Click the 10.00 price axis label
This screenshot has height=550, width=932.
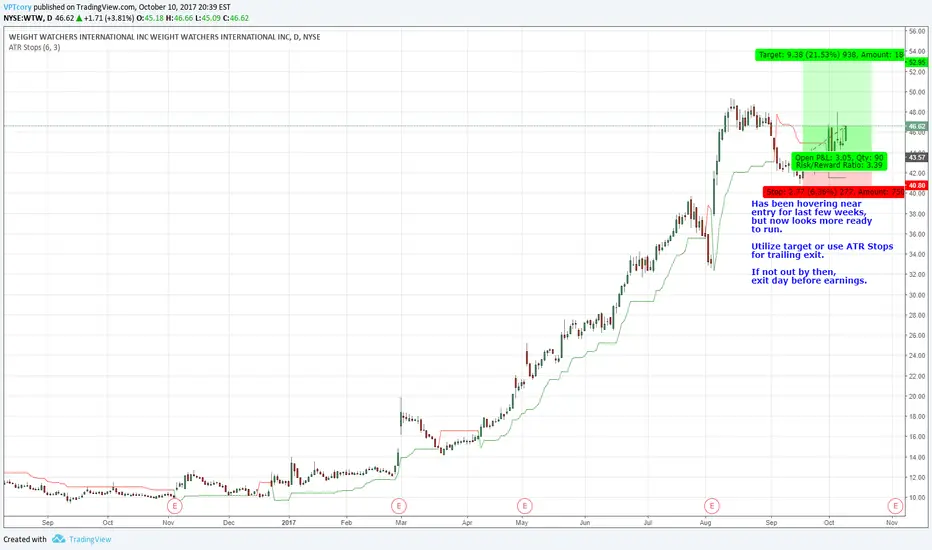[x=917, y=498]
